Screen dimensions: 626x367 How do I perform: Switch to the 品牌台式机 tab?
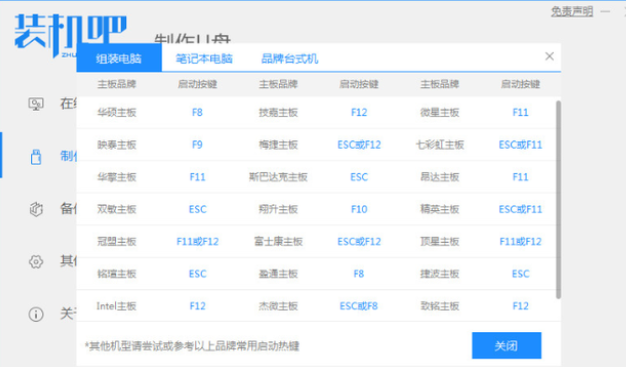pyautogui.click(x=289, y=59)
